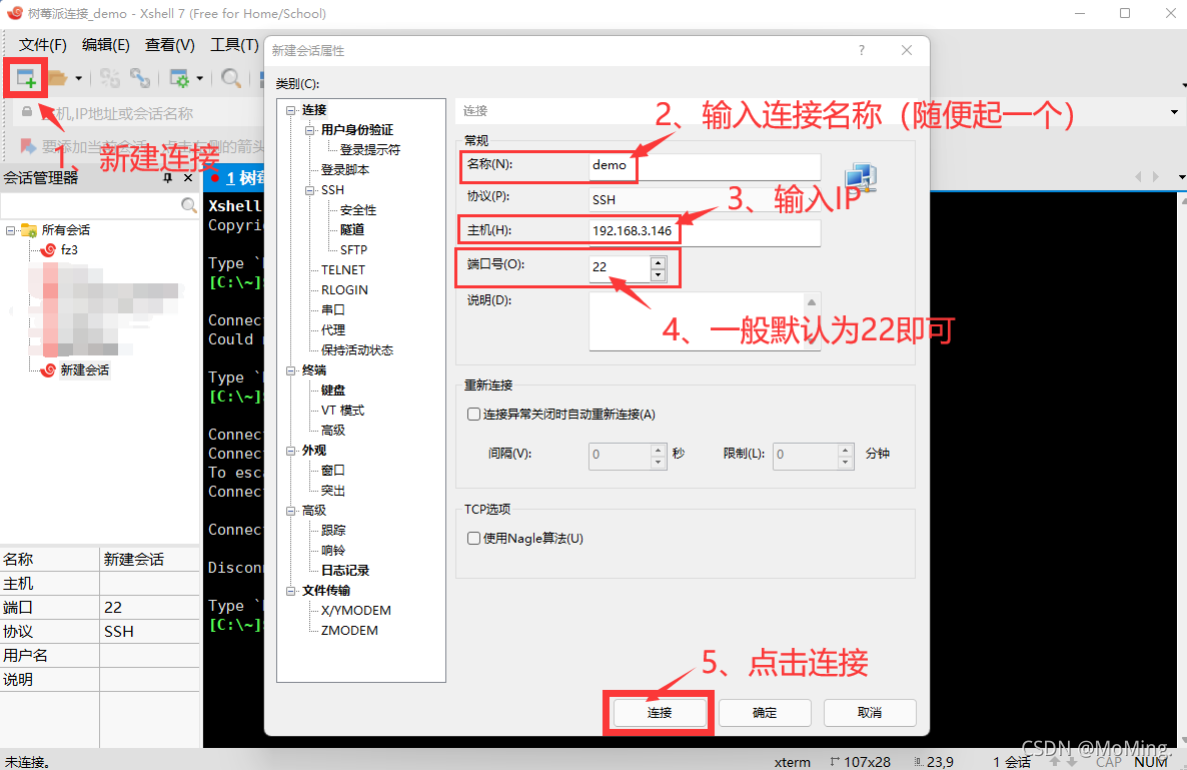Click the SSH value in properties grid

[119, 631]
